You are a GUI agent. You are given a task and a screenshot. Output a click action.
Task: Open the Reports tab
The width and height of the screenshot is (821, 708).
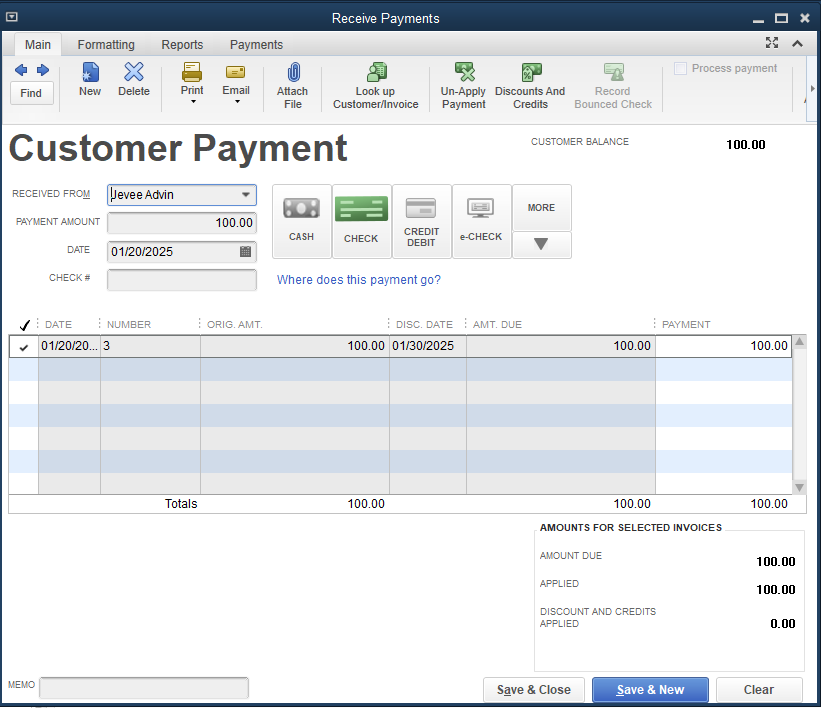pos(182,45)
